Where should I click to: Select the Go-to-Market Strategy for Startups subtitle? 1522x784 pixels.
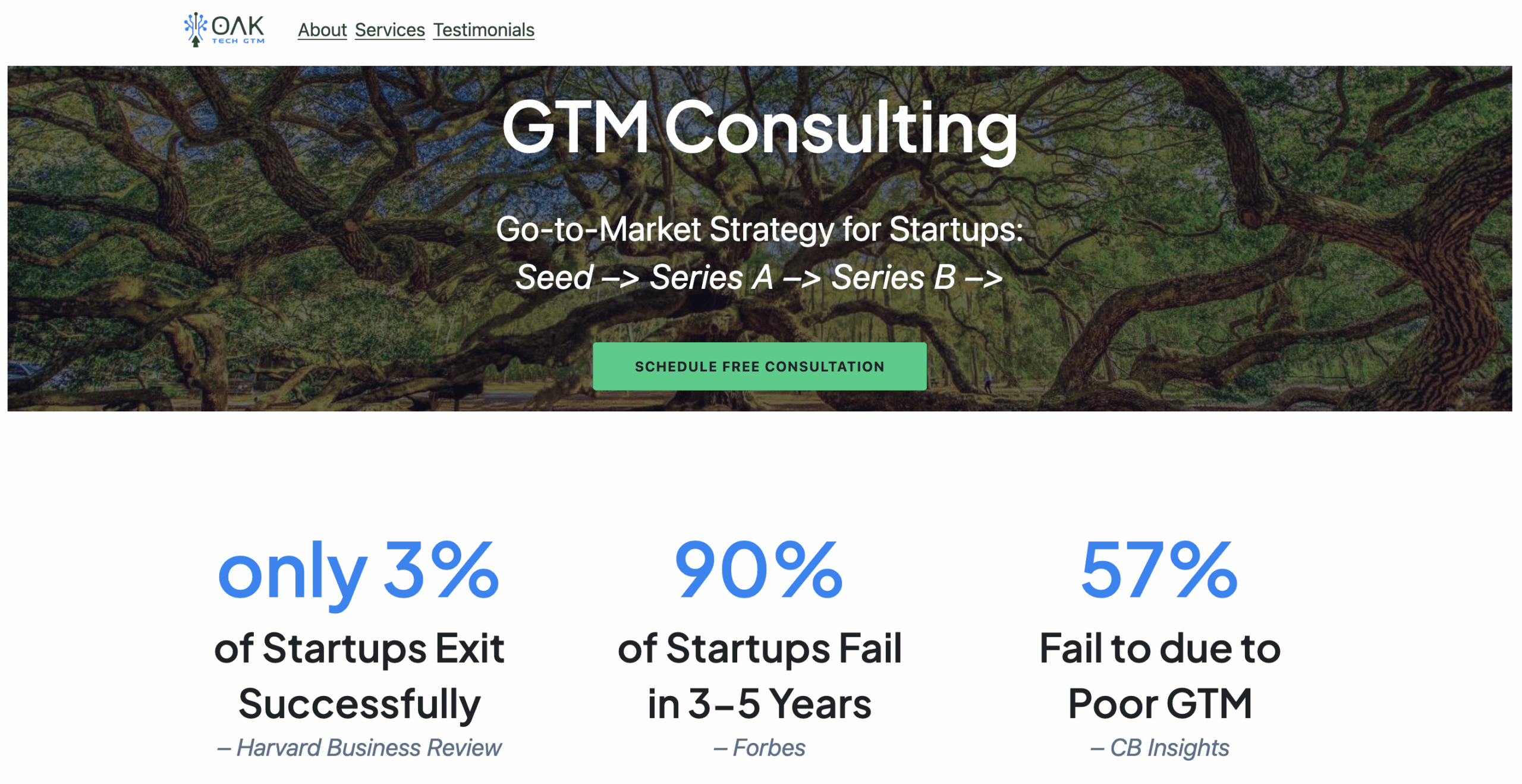[760, 229]
